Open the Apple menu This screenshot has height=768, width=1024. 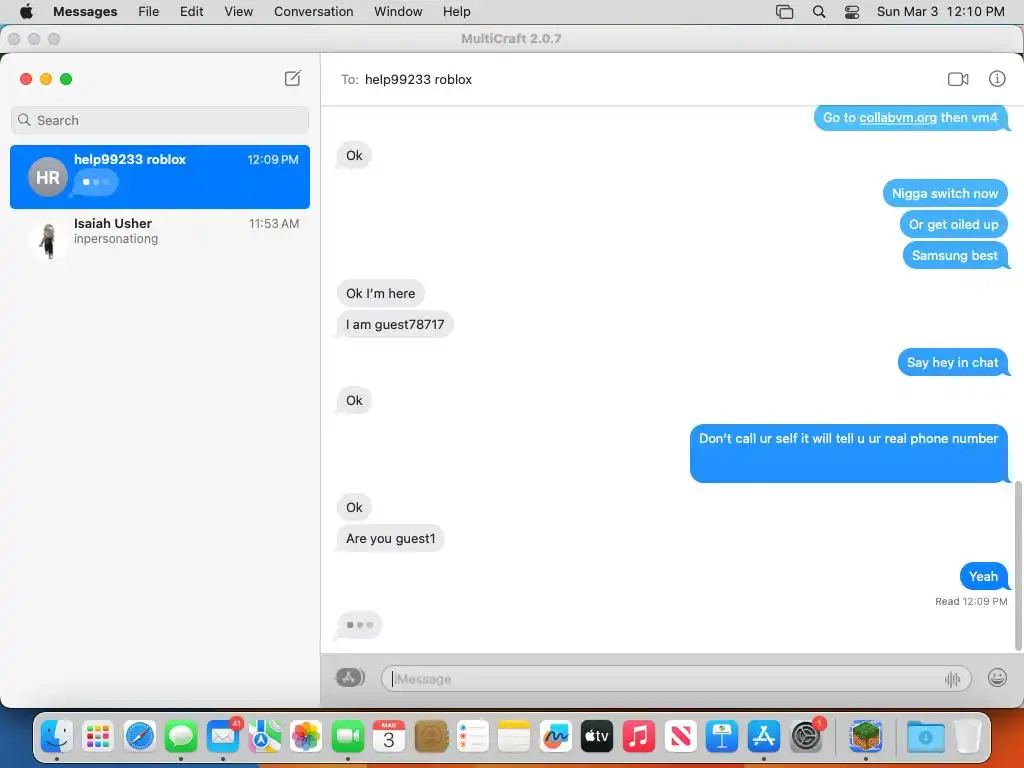[x=26, y=11]
